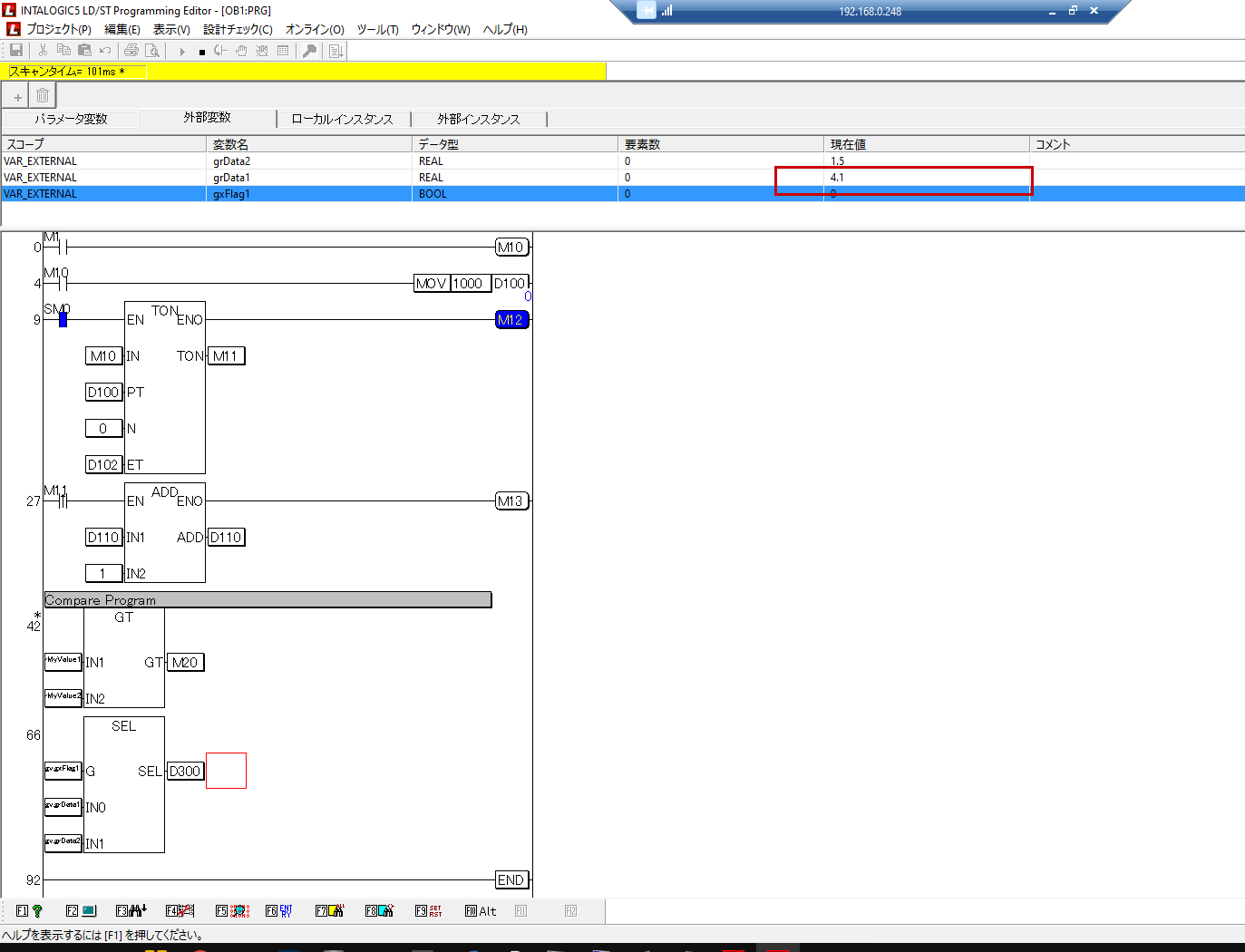This screenshot has height=952, width=1245.
Task: Click the F9 SET/RST icon
Action: coord(435,911)
